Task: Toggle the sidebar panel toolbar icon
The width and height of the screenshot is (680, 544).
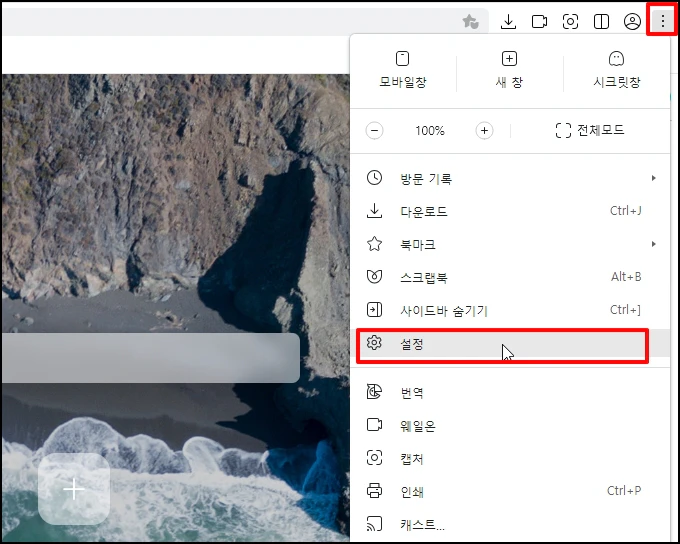Action: coord(602,21)
